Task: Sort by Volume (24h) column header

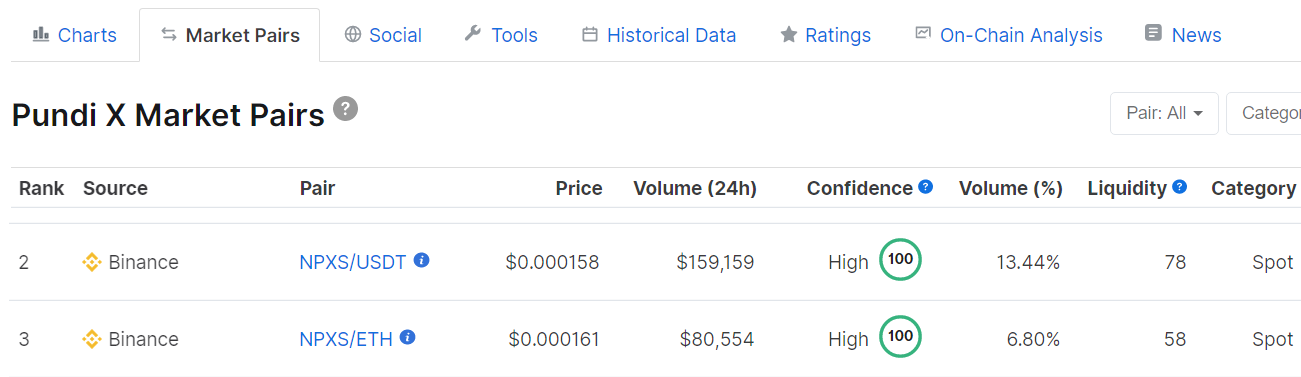Action: 695,188
